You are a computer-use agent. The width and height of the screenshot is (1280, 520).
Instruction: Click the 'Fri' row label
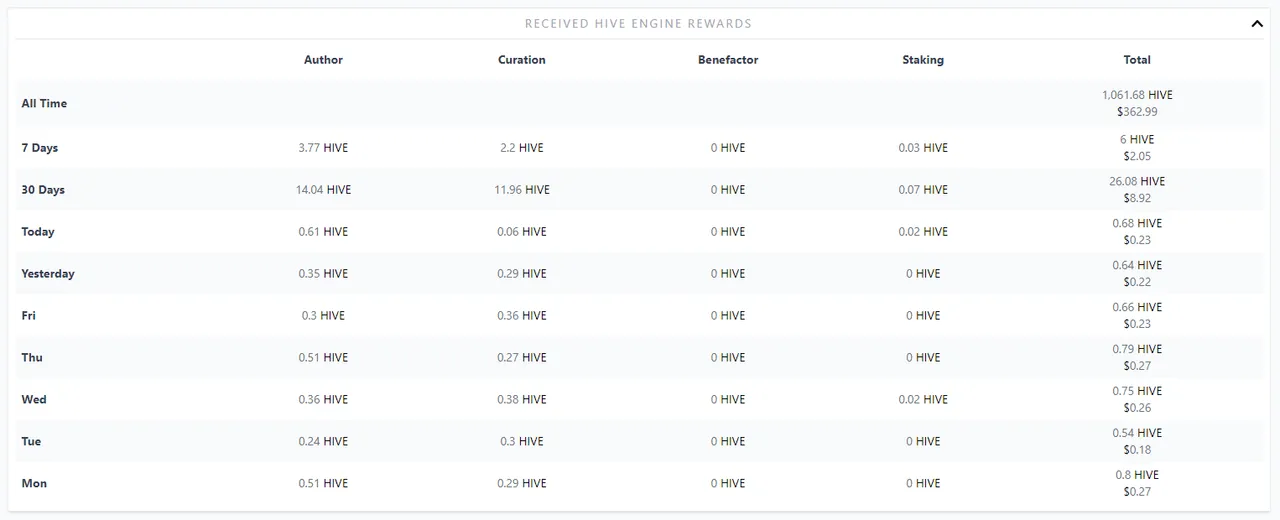pyautogui.click(x=29, y=316)
